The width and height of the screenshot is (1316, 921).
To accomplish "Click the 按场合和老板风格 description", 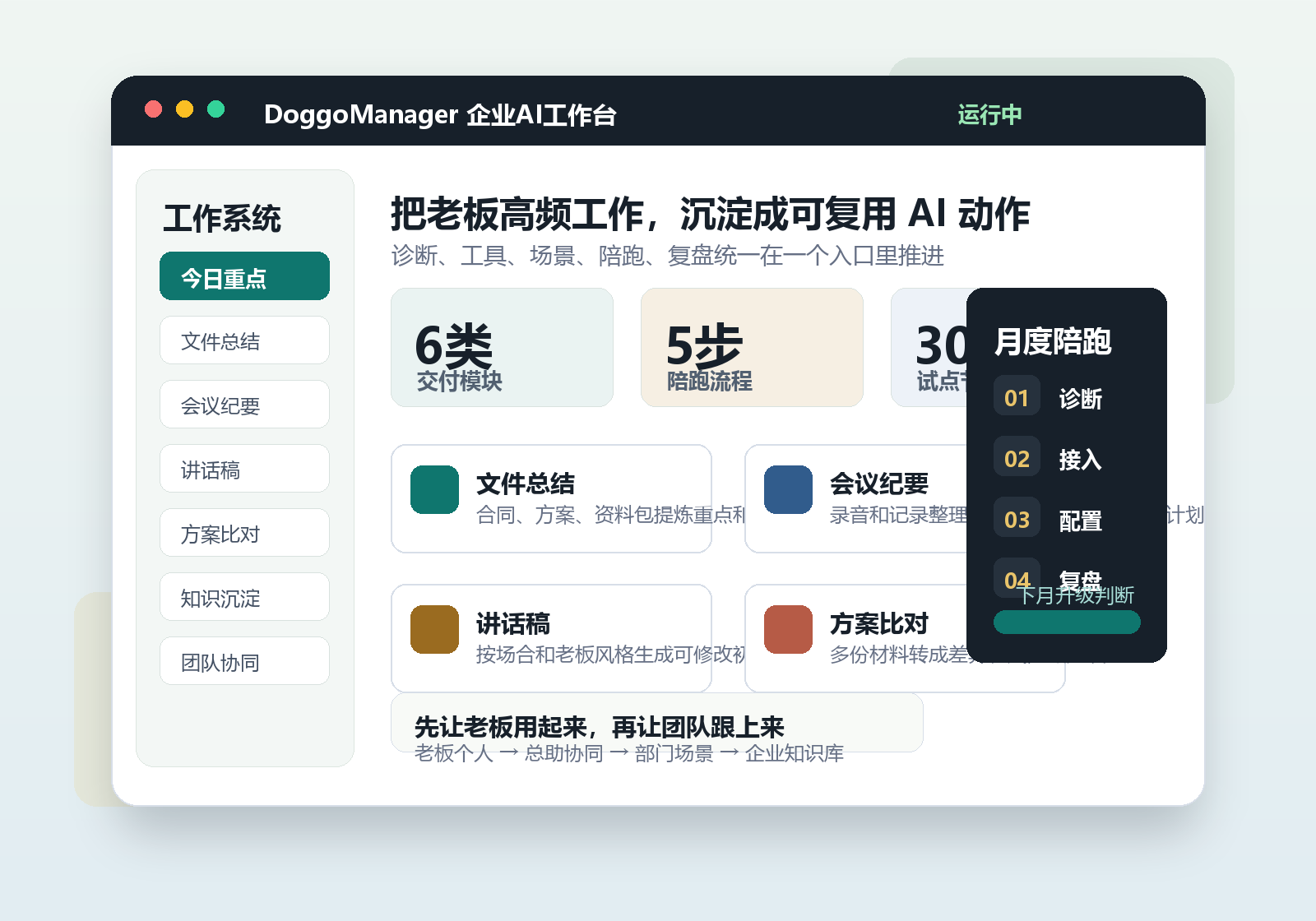I will (611, 655).
